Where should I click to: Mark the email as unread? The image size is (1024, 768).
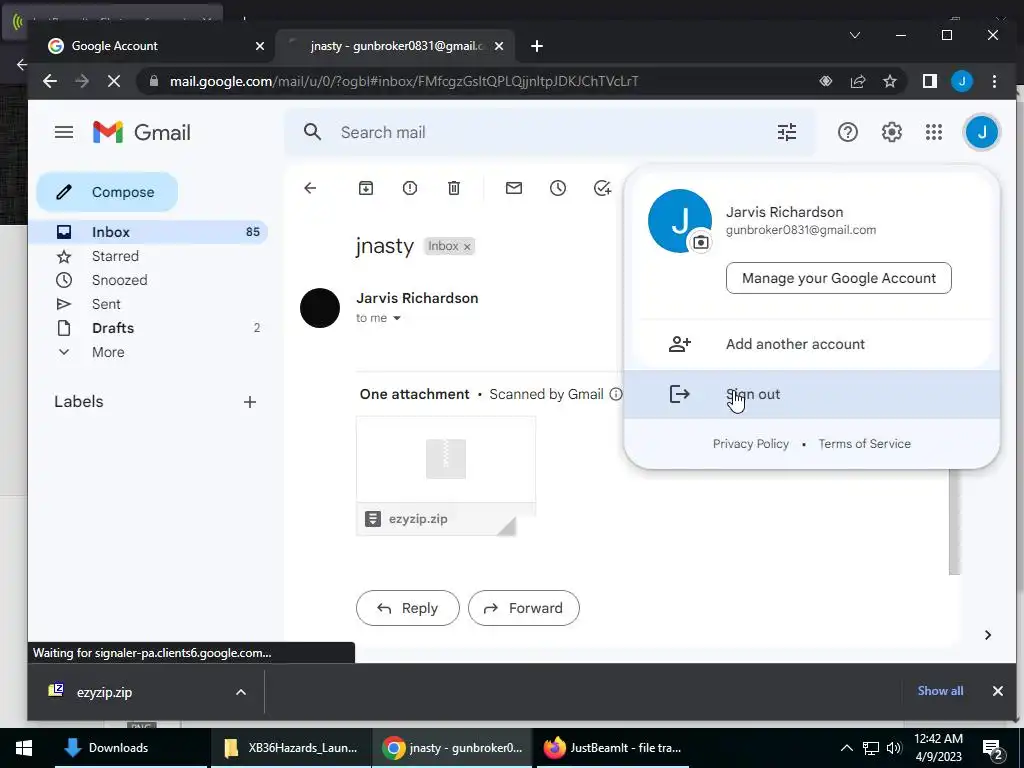(x=514, y=188)
